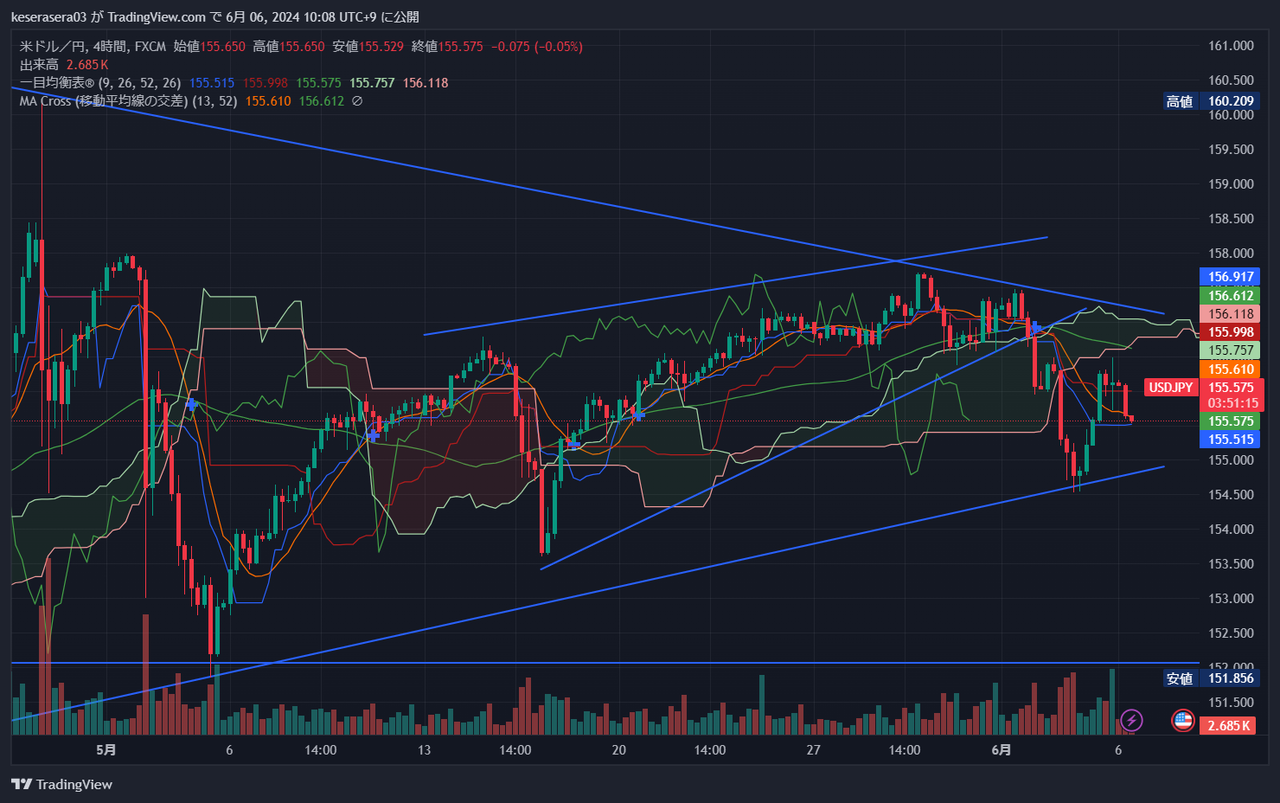Click the 159.000 price scale label

(x=1231, y=184)
